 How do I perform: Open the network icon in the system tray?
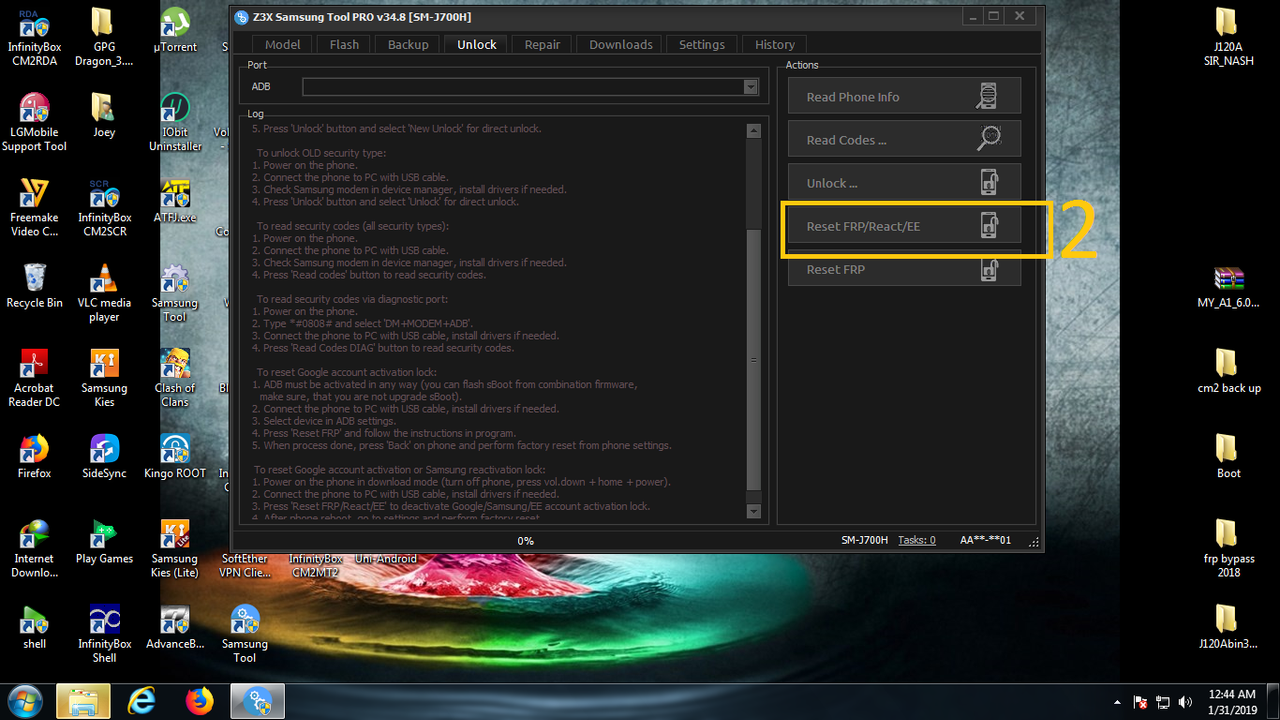point(1163,702)
